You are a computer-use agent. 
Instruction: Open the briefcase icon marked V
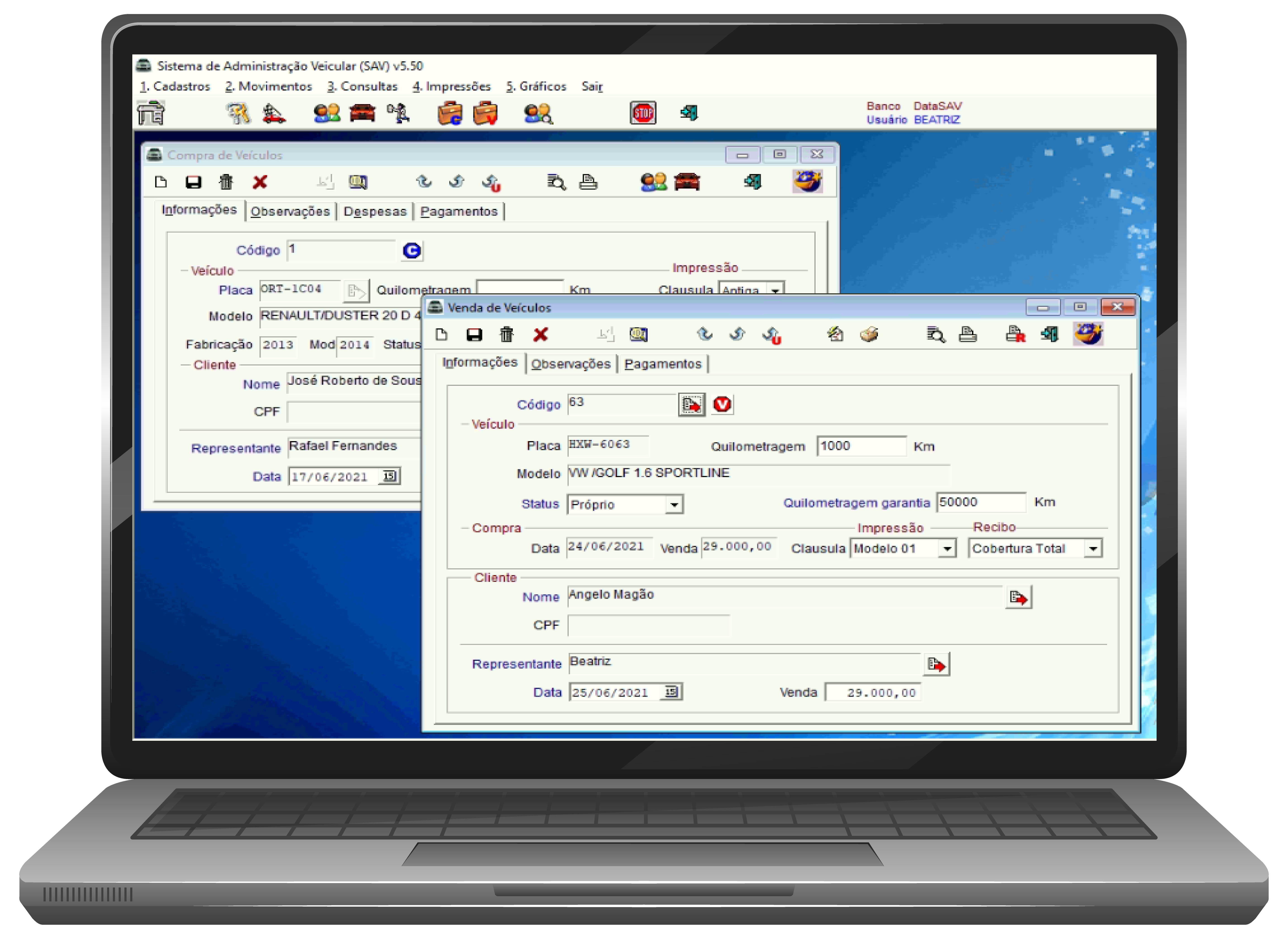pyautogui.click(x=485, y=113)
